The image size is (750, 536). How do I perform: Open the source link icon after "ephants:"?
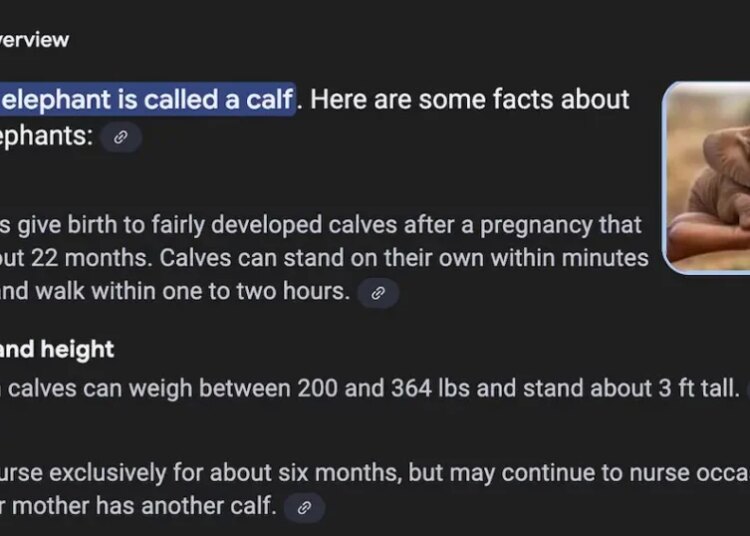pyautogui.click(x=121, y=137)
